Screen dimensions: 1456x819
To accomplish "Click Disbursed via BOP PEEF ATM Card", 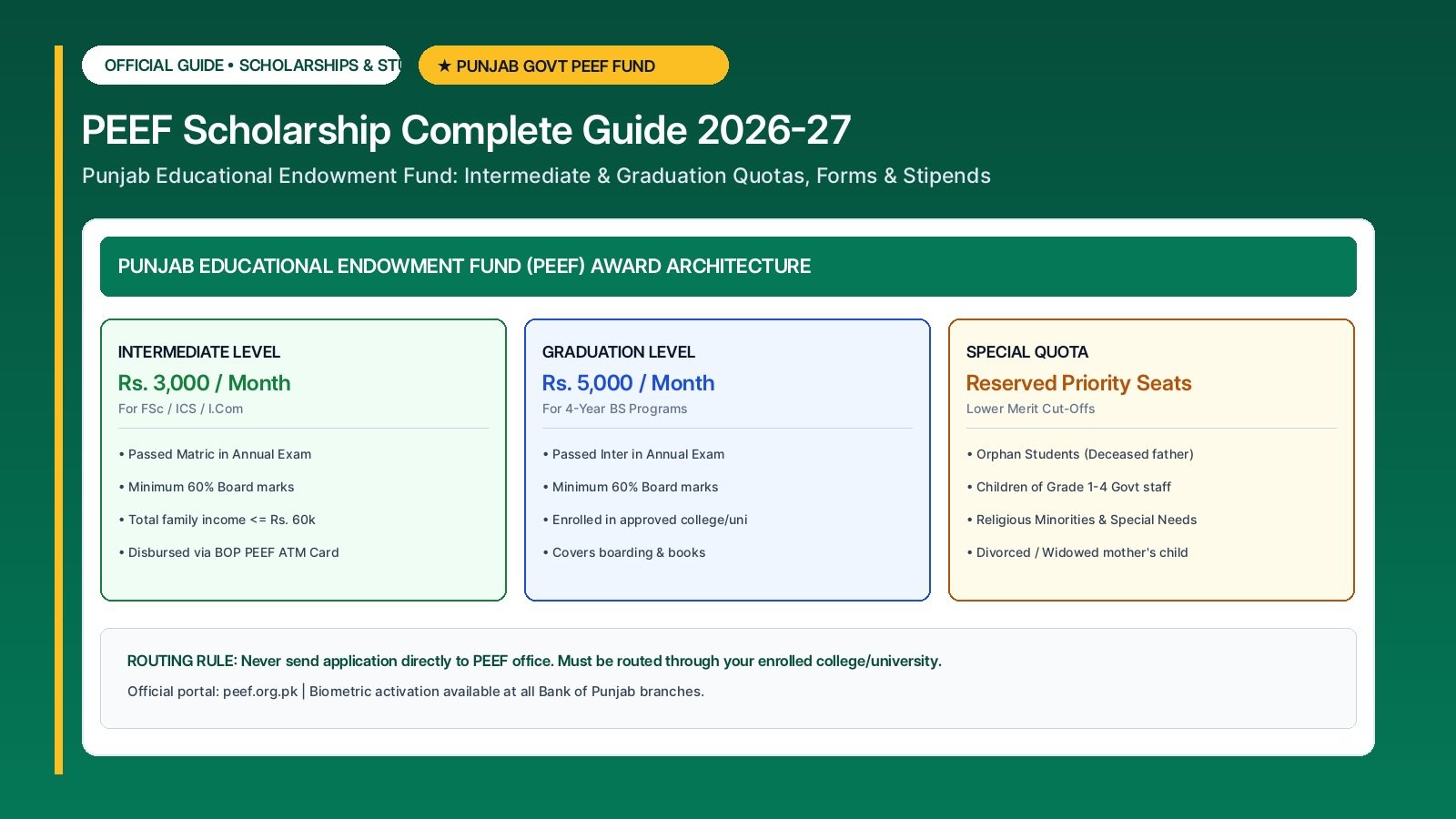I will [x=228, y=552].
